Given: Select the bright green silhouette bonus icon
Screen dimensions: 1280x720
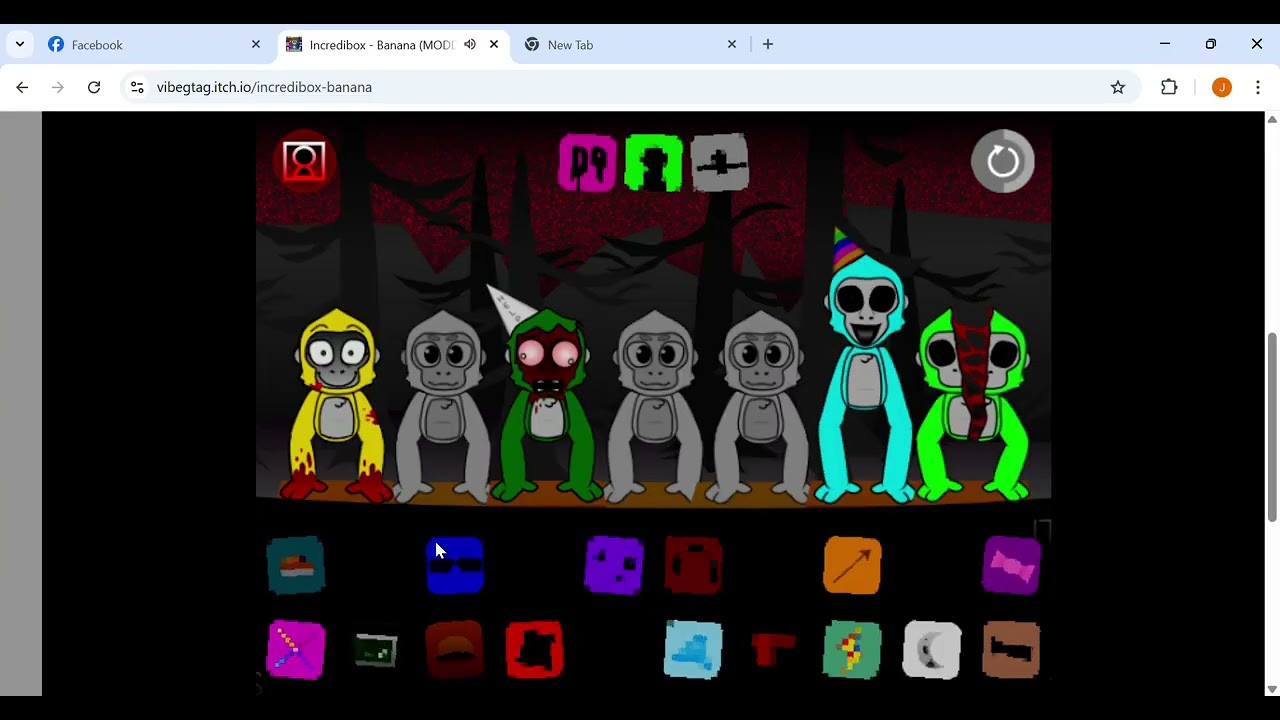Looking at the screenshot, I should point(653,162).
